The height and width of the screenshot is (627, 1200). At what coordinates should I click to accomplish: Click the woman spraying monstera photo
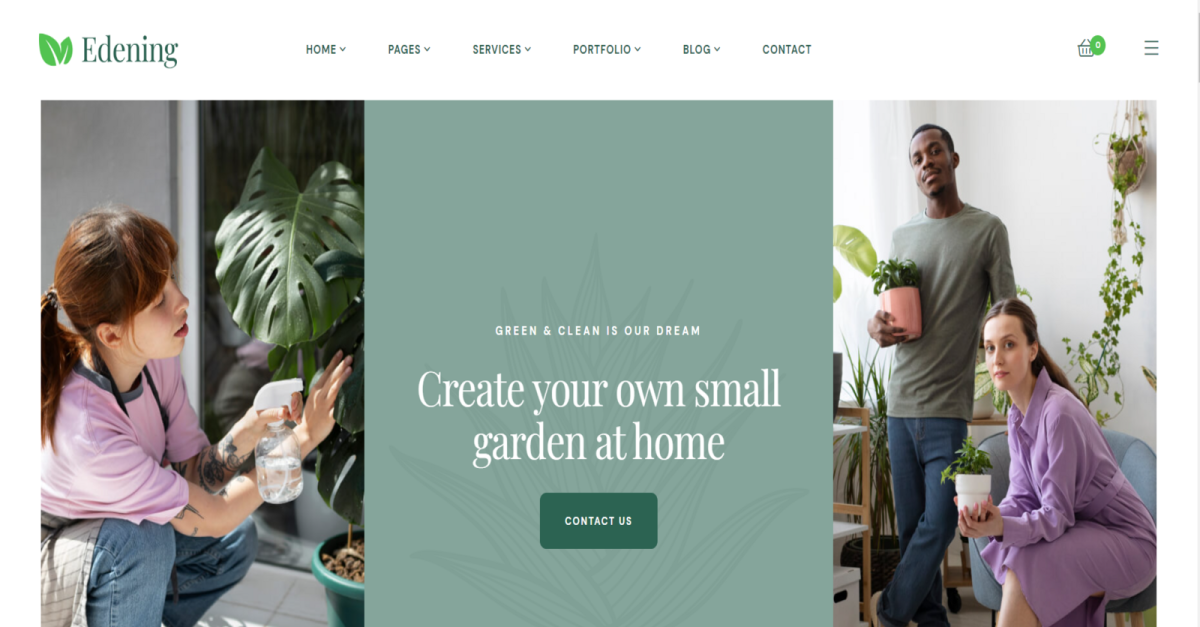click(x=202, y=363)
